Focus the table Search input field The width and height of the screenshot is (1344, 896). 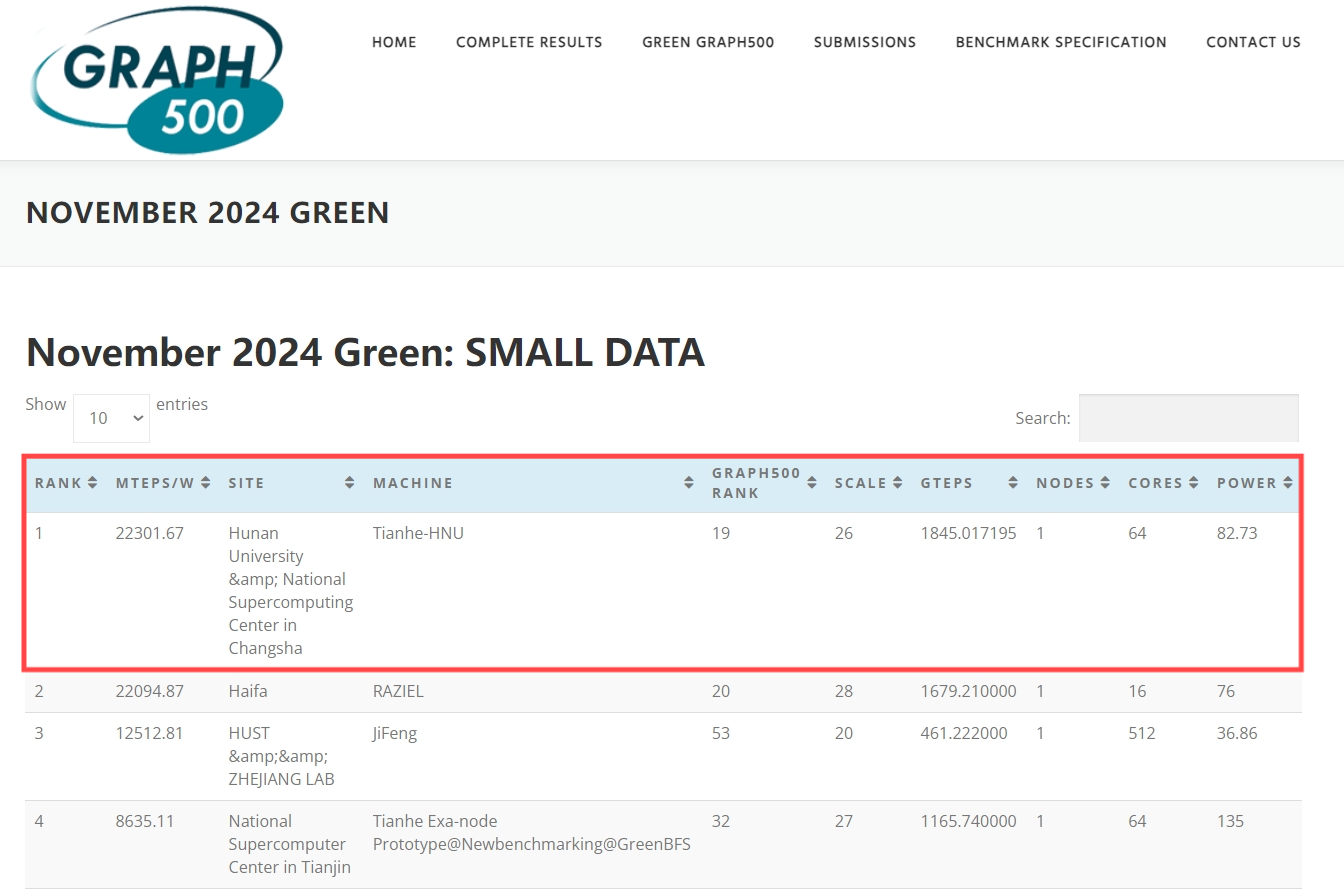click(x=1188, y=418)
